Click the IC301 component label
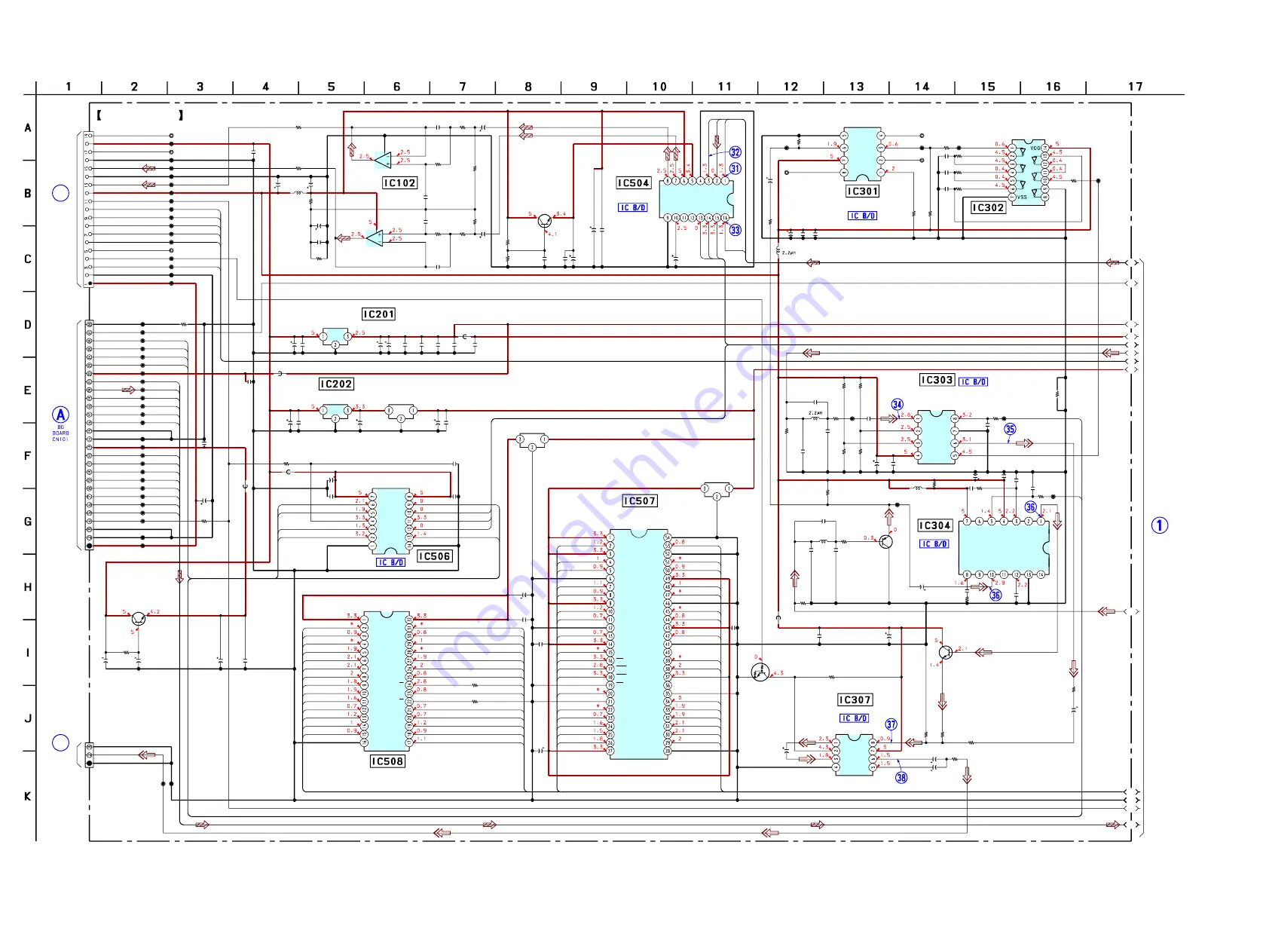This screenshot has height=952, width=1266. (863, 191)
